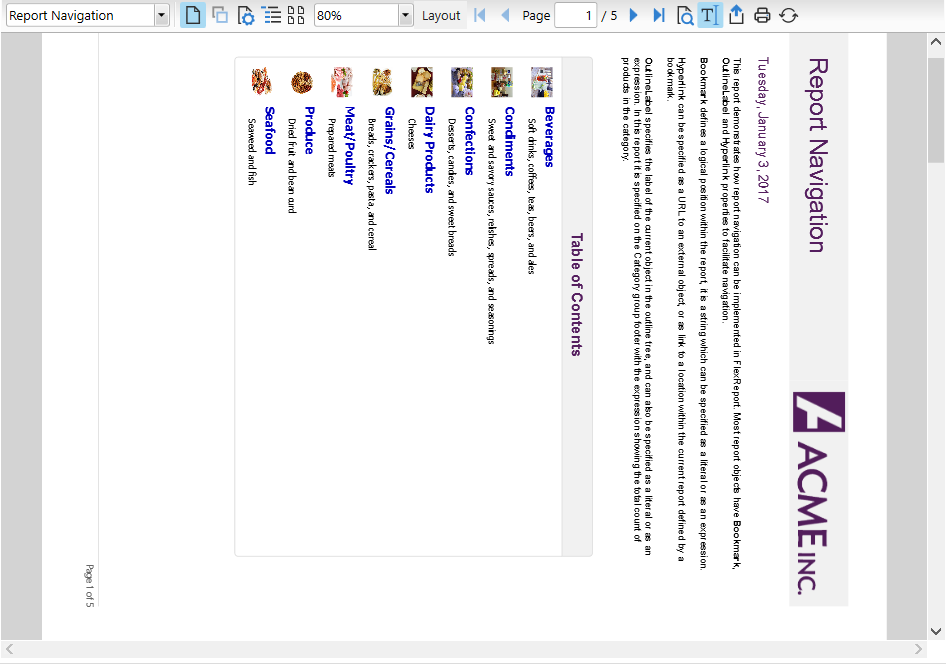Image resolution: width=946 pixels, height=664 pixels.
Task: Click the Confections category thumbnail image
Action: coord(462,82)
